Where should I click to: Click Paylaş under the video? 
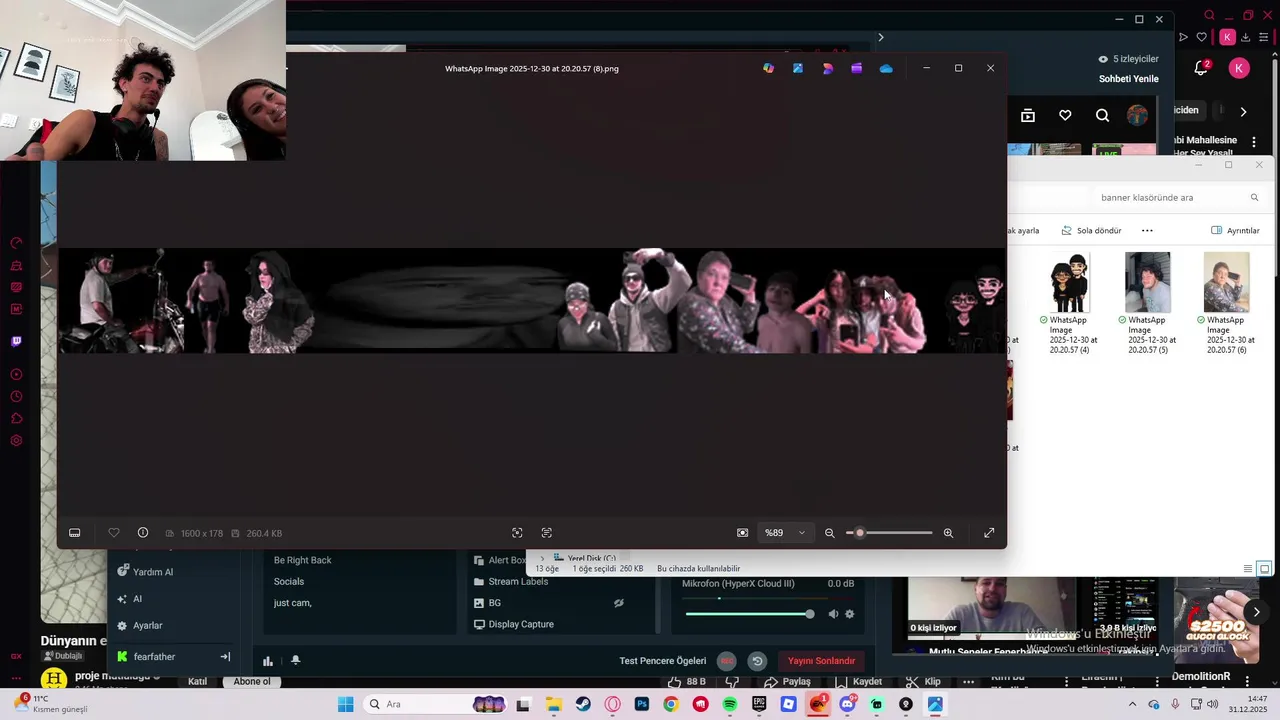(x=787, y=682)
